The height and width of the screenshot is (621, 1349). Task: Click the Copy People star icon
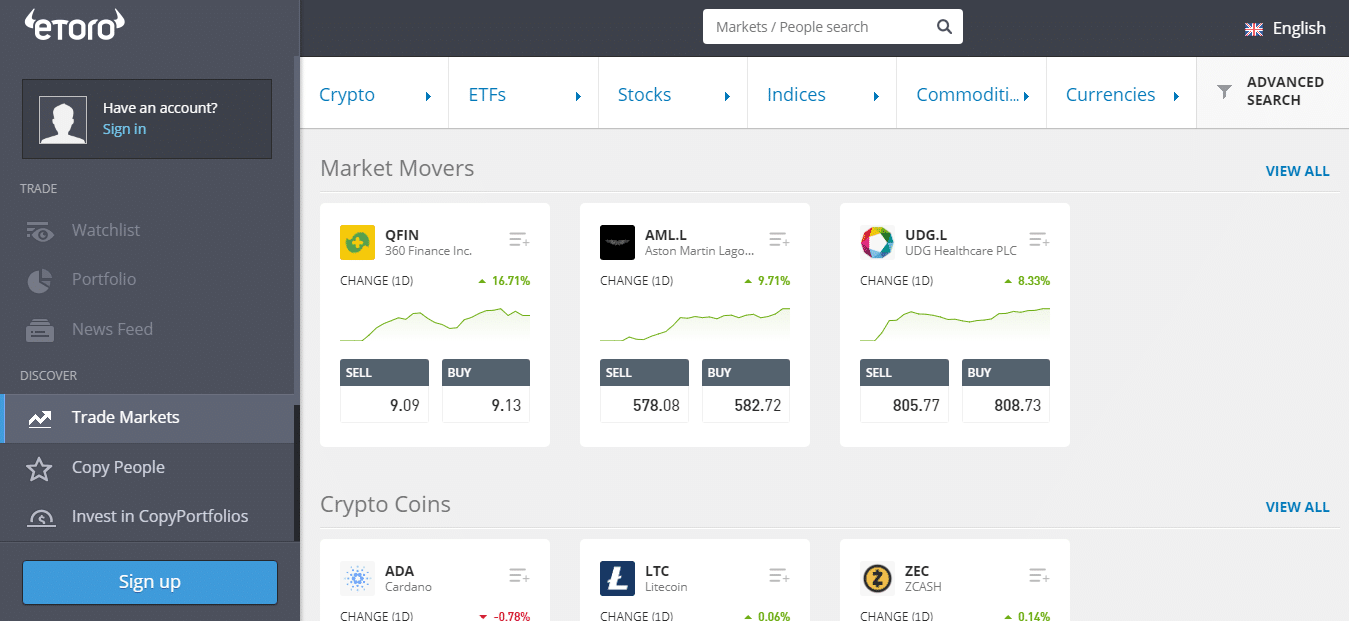[x=39, y=468]
